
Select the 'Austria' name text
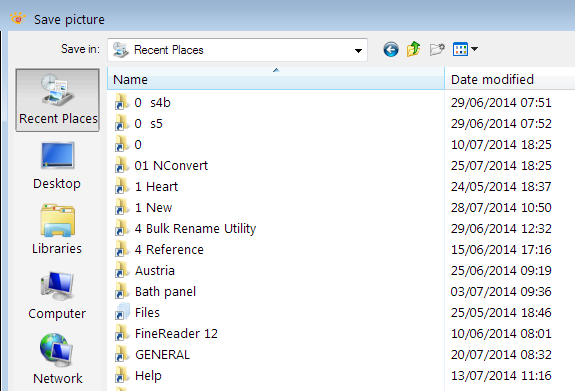tap(155, 270)
